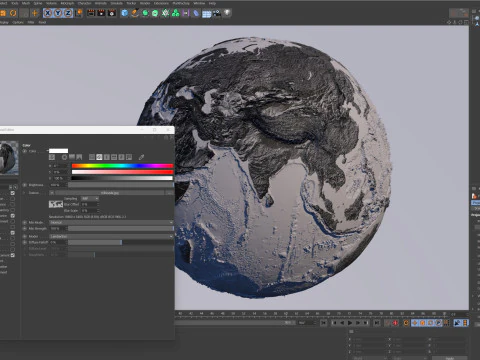480x360 pixels.
Task: Toggle the last checked material channel checkbox
Action: point(13,255)
